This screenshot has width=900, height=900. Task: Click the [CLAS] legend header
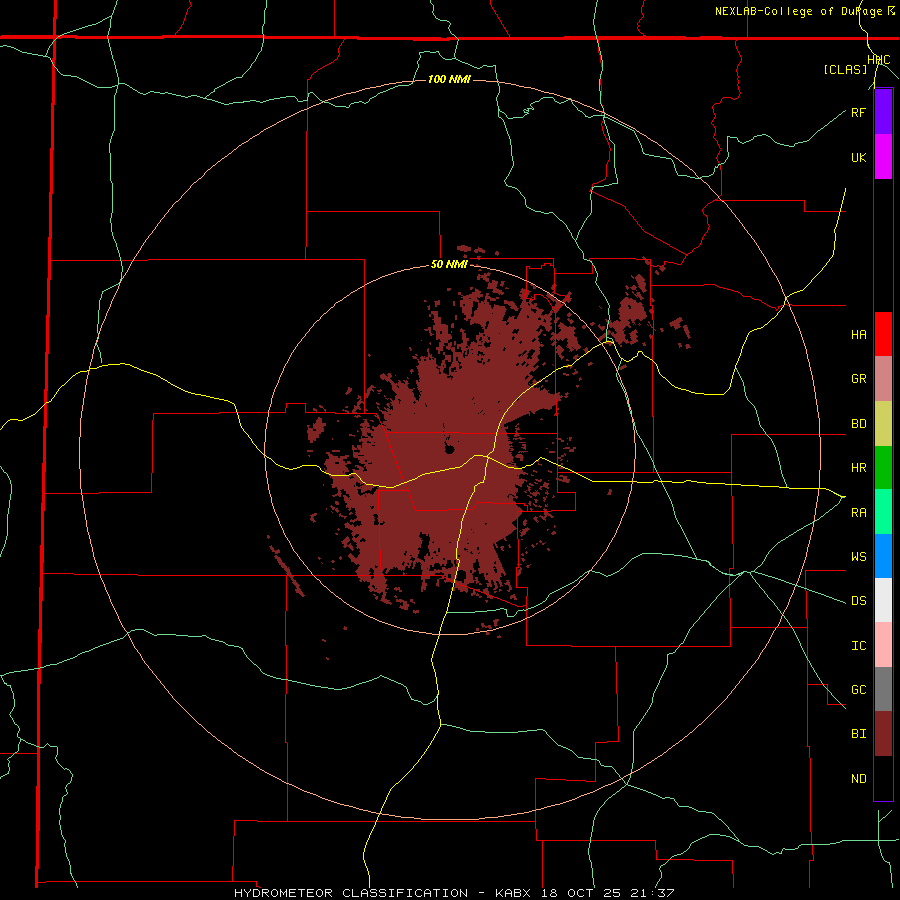tap(845, 70)
